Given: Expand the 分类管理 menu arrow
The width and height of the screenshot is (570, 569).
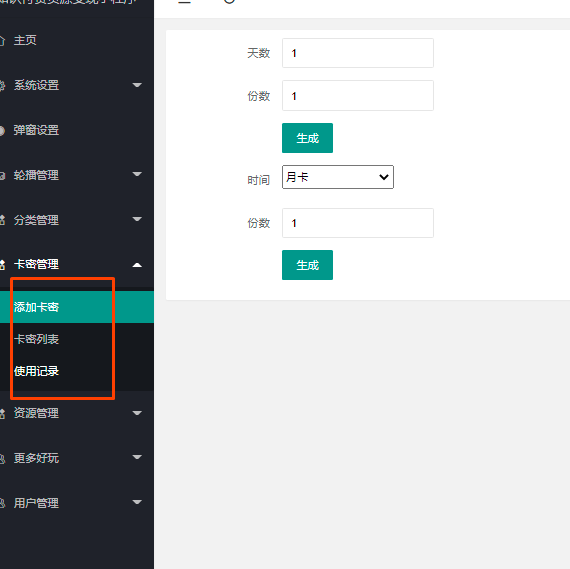Looking at the screenshot, I should coord(137,219).
